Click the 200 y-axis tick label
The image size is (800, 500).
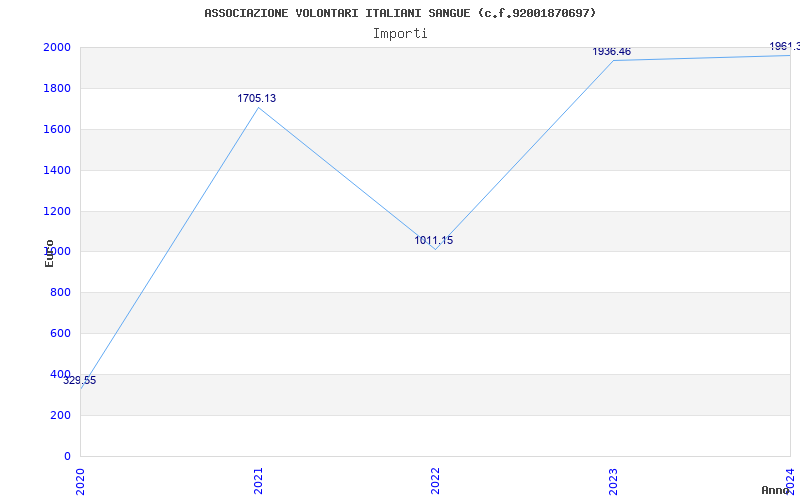[60, 415]
